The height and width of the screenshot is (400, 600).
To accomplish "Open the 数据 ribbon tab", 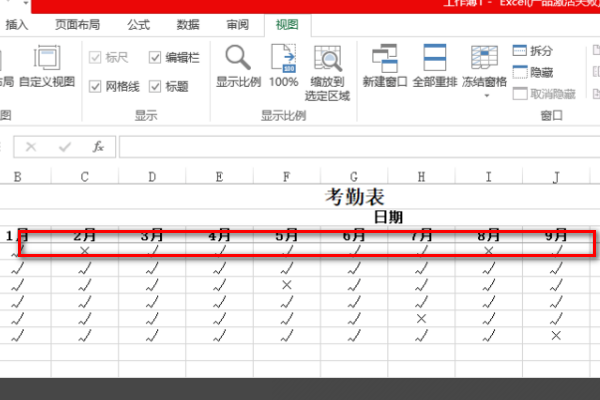I will (x=188, y=25).
